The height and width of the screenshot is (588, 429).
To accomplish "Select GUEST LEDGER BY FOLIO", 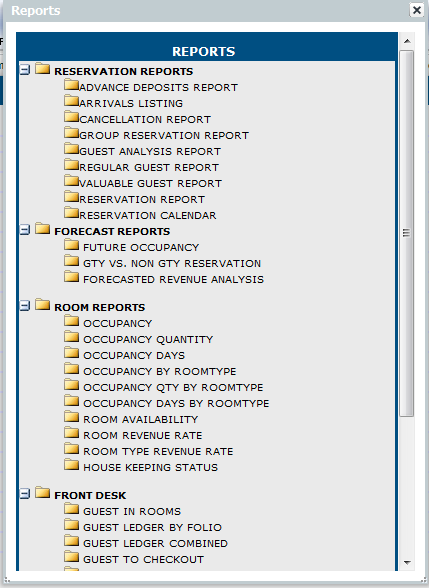I will tap(152, 528).
